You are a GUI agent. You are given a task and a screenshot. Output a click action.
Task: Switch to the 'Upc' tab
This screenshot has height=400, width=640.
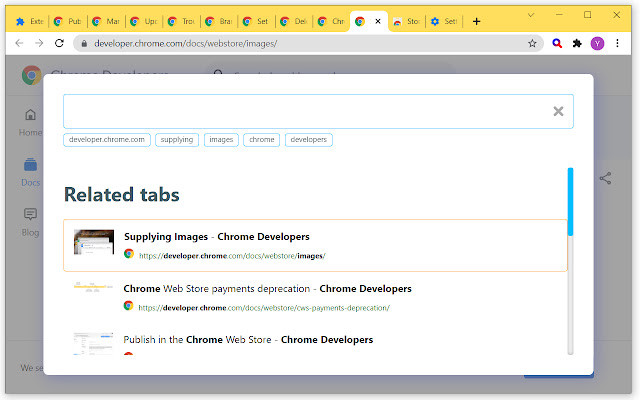click(x=144, y=21)
